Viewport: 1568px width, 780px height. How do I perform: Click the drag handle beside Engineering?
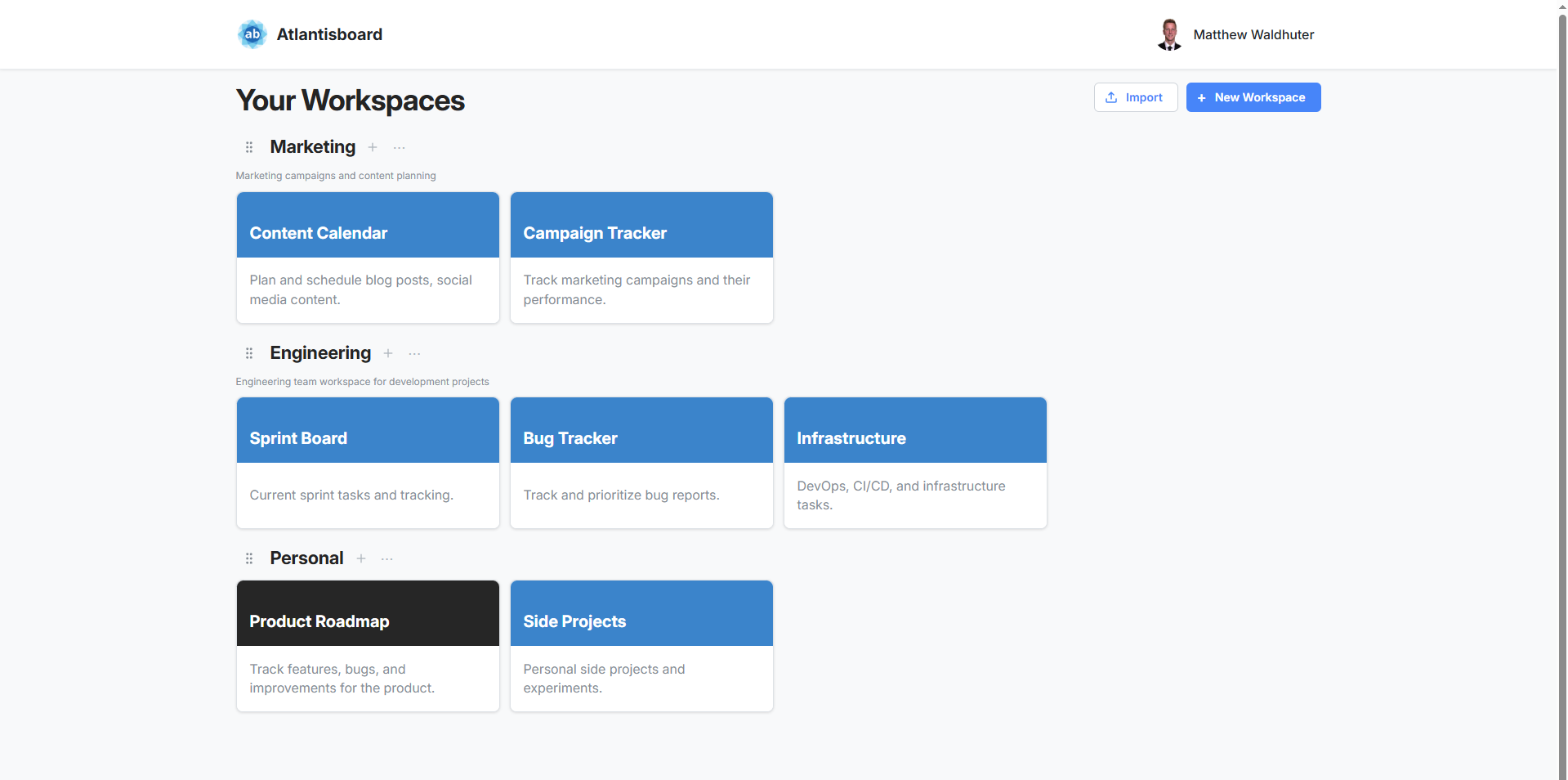click(x=249, y=353)
